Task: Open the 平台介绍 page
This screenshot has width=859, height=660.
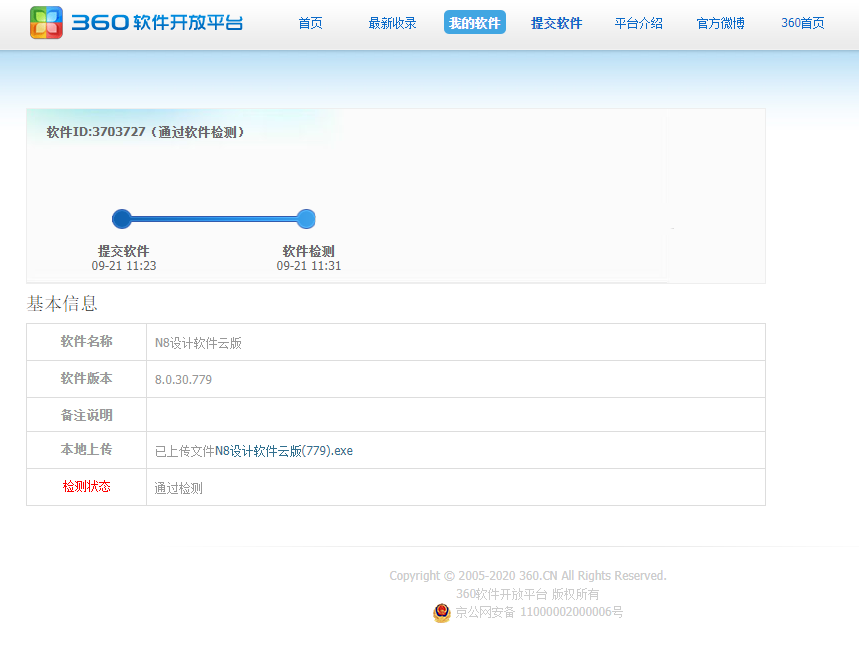Action: point(638,23)
